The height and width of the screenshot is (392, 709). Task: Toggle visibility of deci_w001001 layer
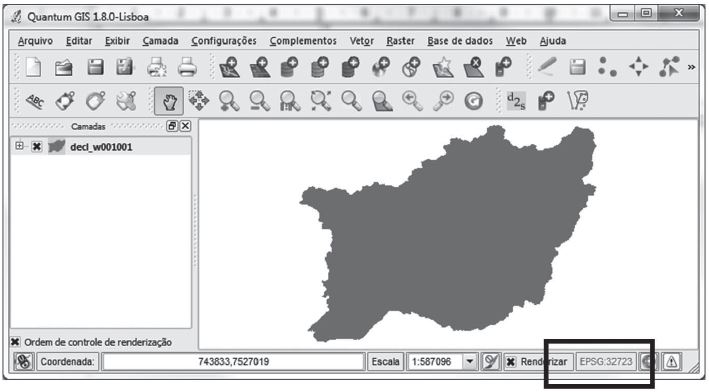[x=37, y=146]
